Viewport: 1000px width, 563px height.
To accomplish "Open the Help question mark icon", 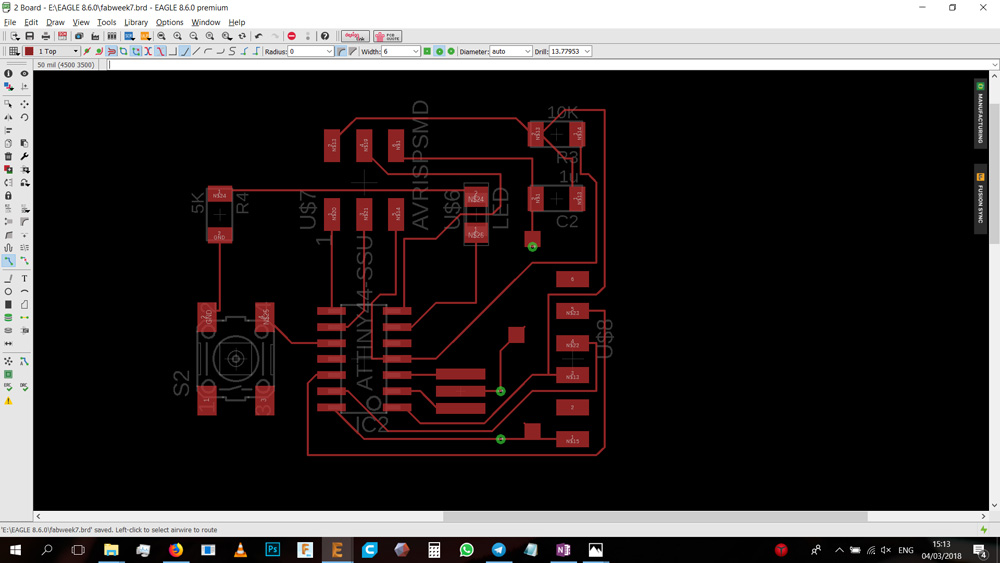I will click(325, 36).
